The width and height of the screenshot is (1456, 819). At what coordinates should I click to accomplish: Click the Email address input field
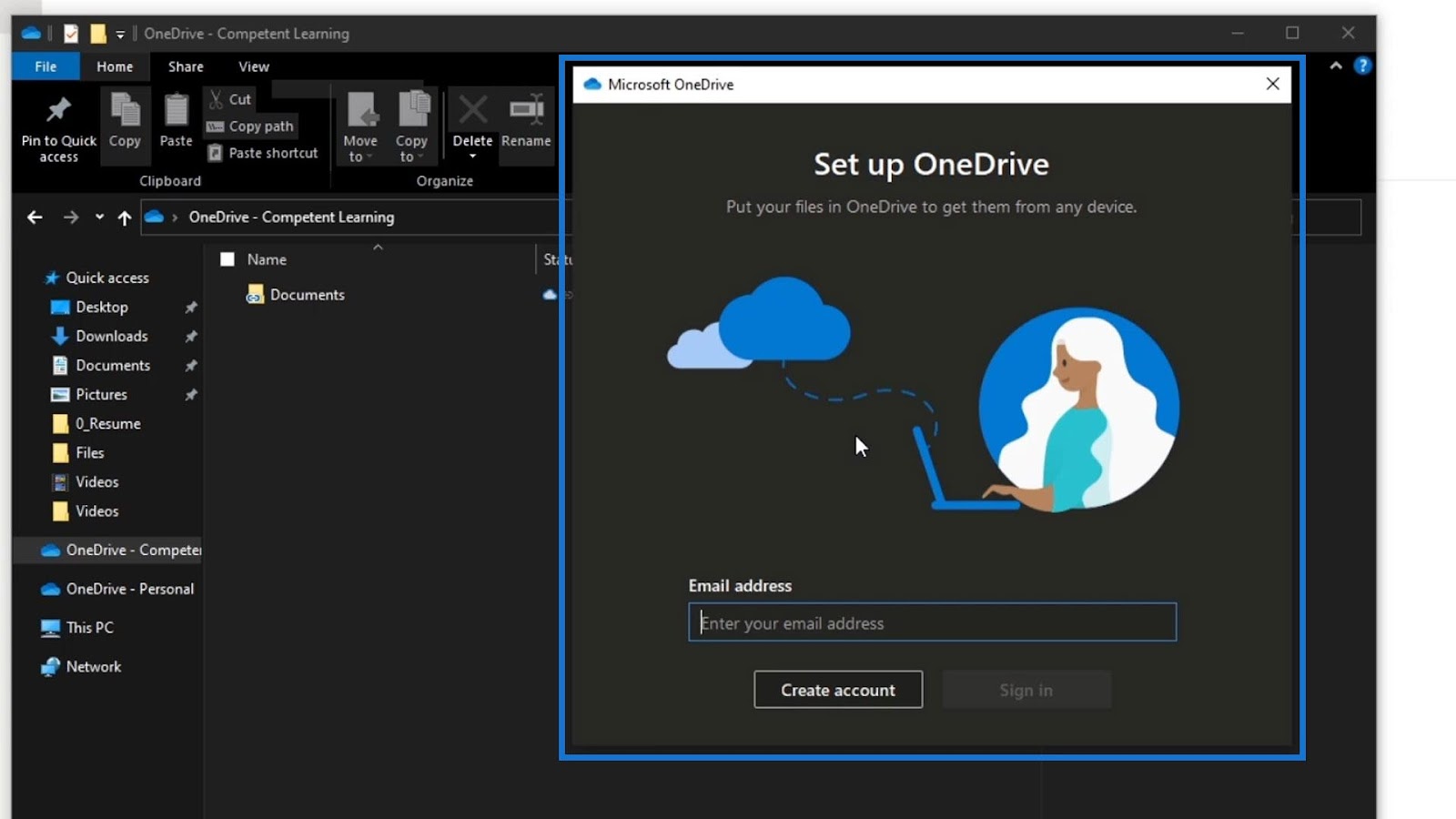[932, 622]
